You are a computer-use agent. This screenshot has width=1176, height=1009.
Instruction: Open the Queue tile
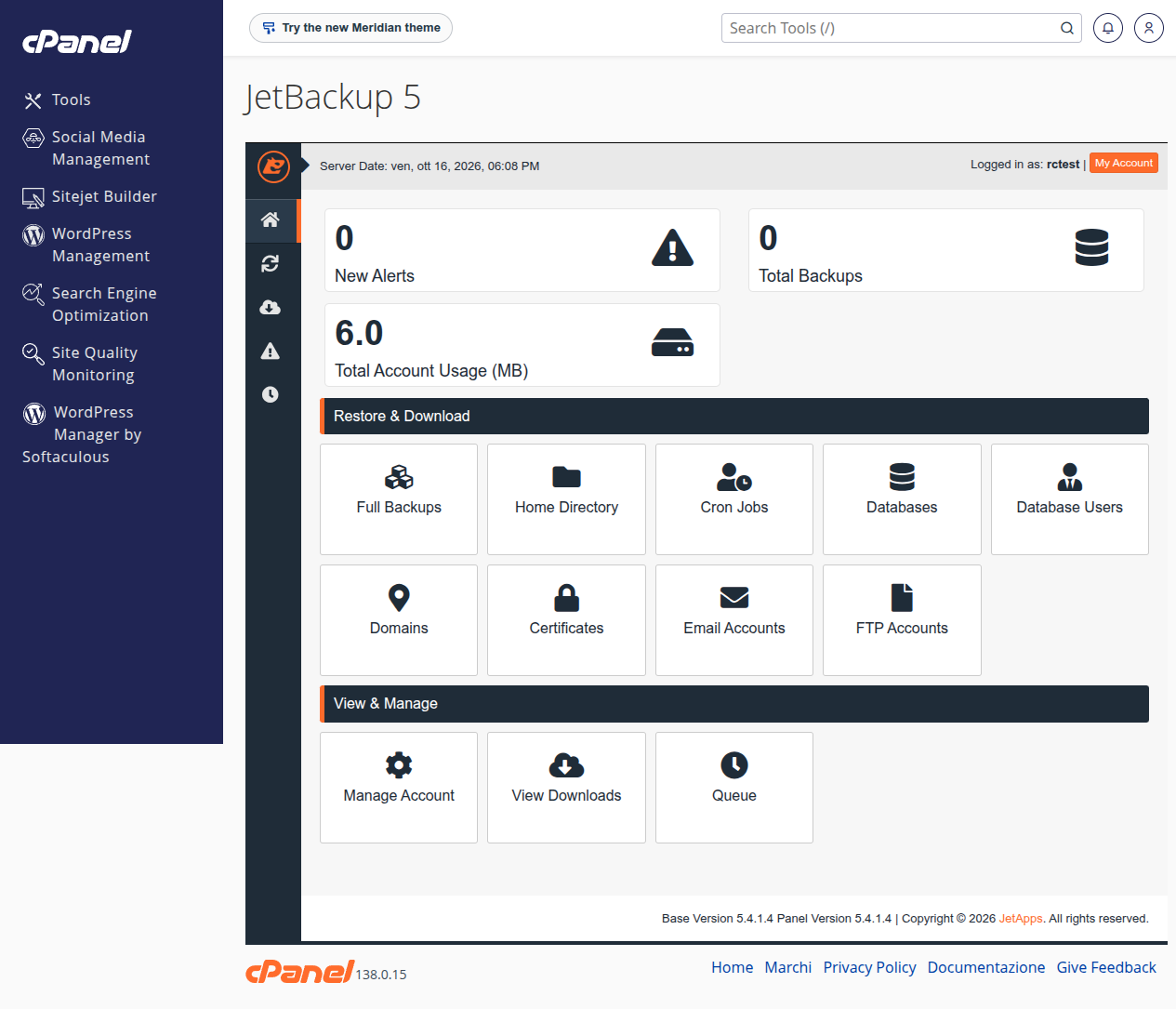tap(734, 788)
